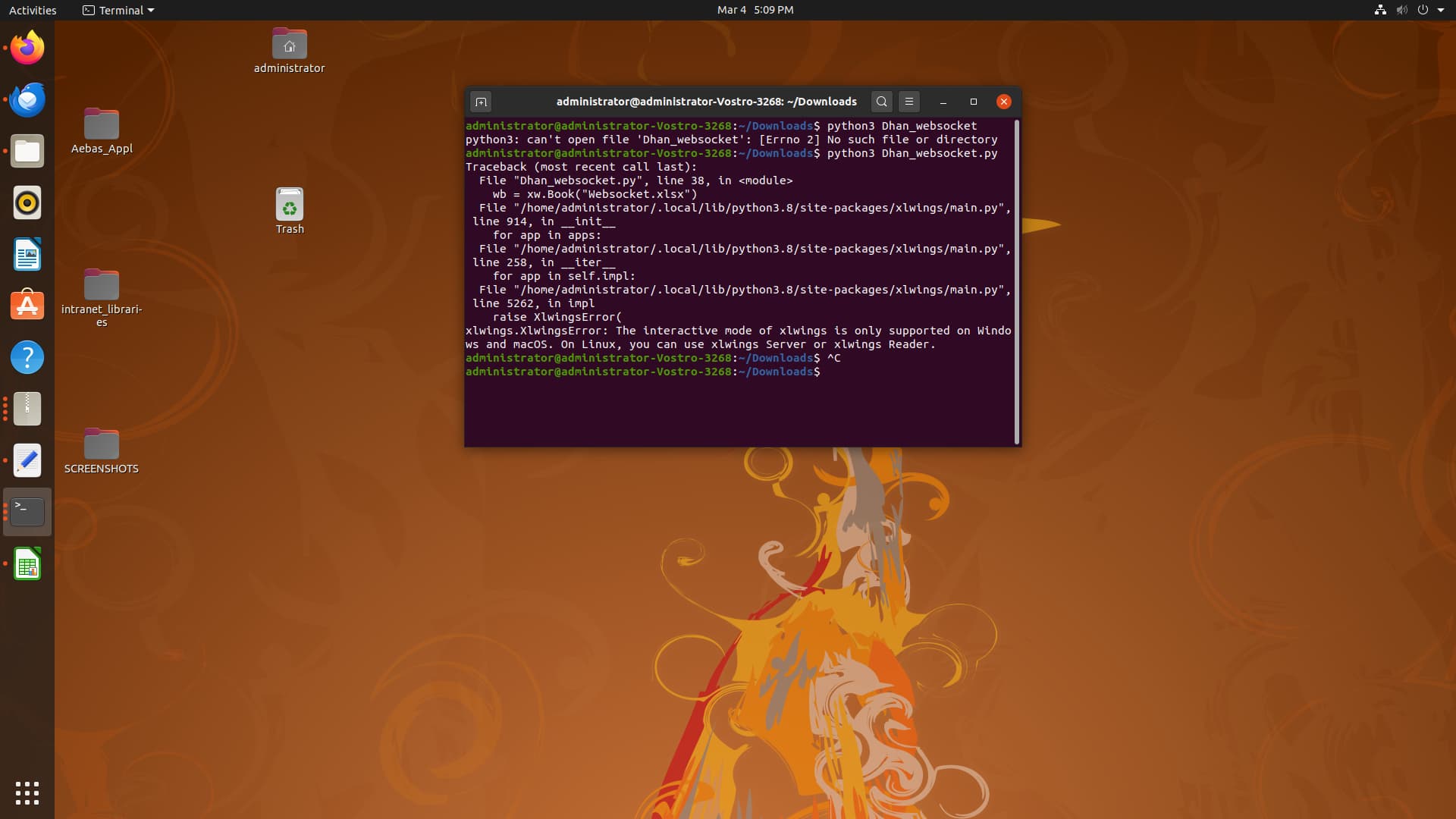Open Thunderbird mail from dock
Image resolution: width=1456 pixels, height=819 pixels.
click(x=27, y=99)
